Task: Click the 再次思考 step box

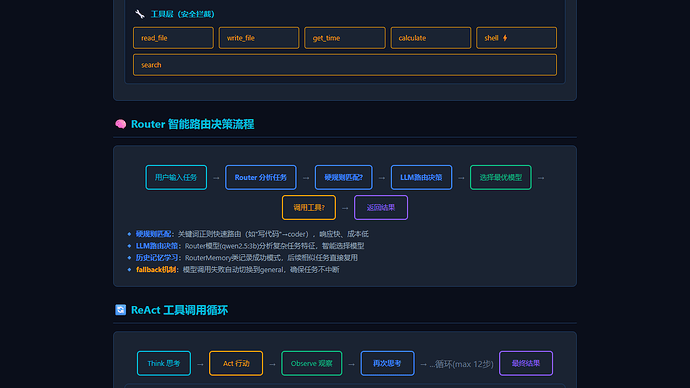Action: coord(387,363)
